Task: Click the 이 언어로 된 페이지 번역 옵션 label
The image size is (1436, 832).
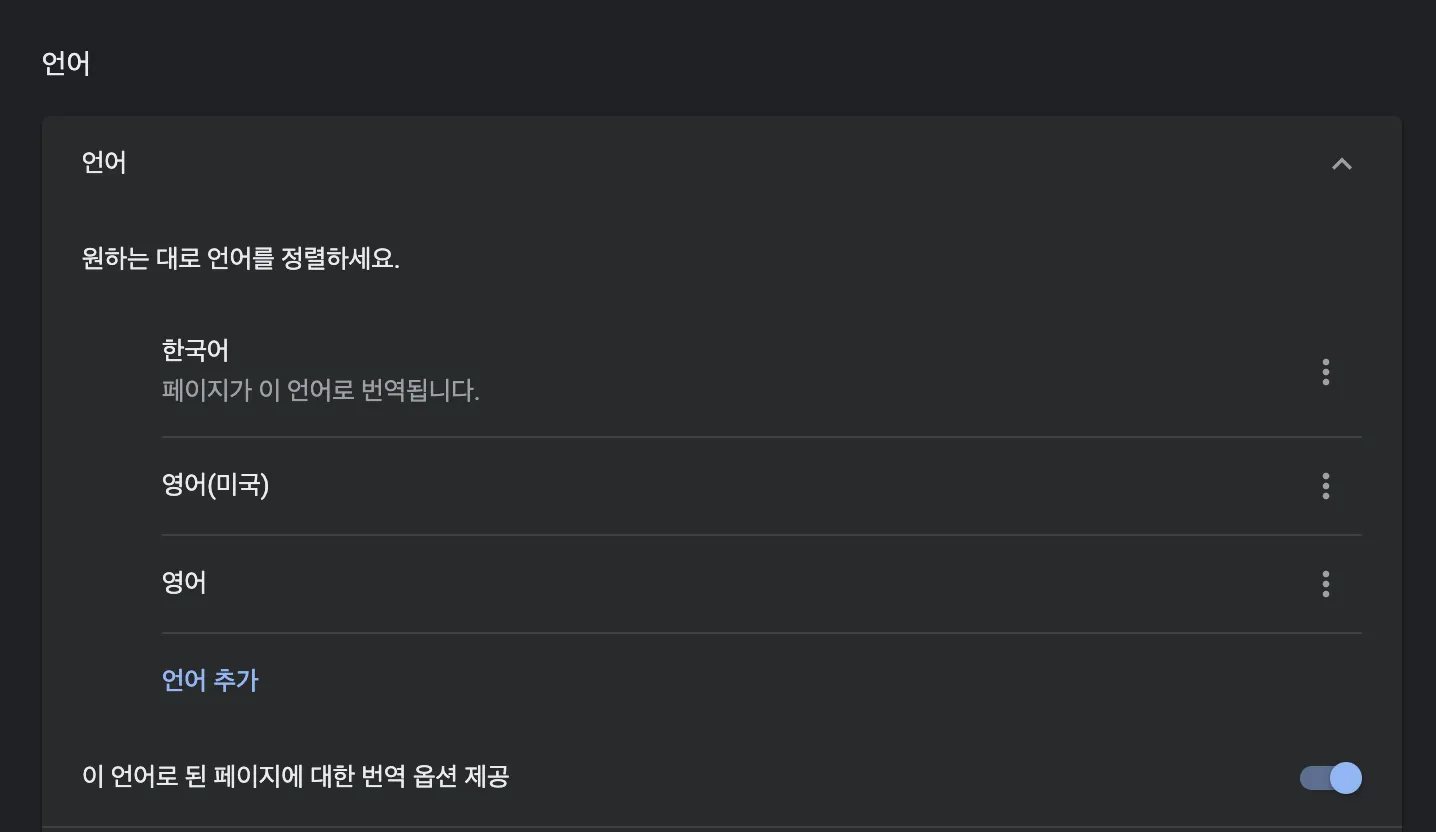Action: (296, 776)
